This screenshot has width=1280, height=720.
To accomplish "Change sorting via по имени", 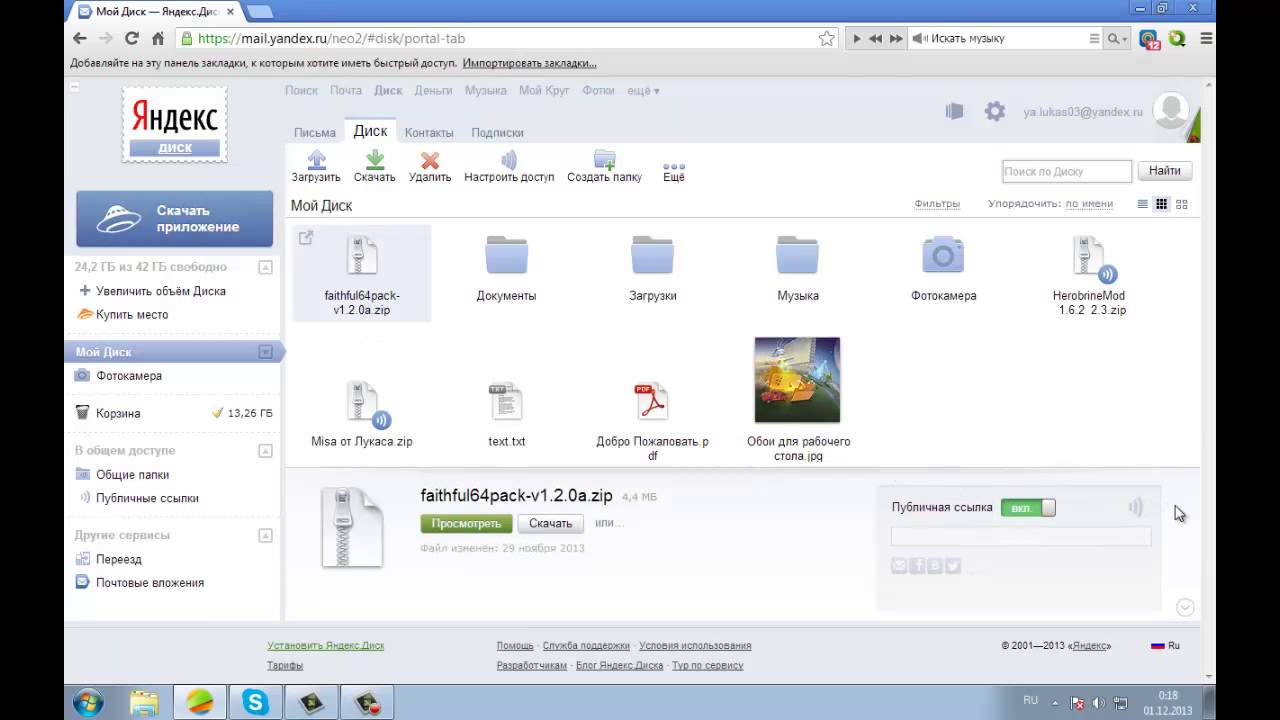I will click(x=1089, y=204).
